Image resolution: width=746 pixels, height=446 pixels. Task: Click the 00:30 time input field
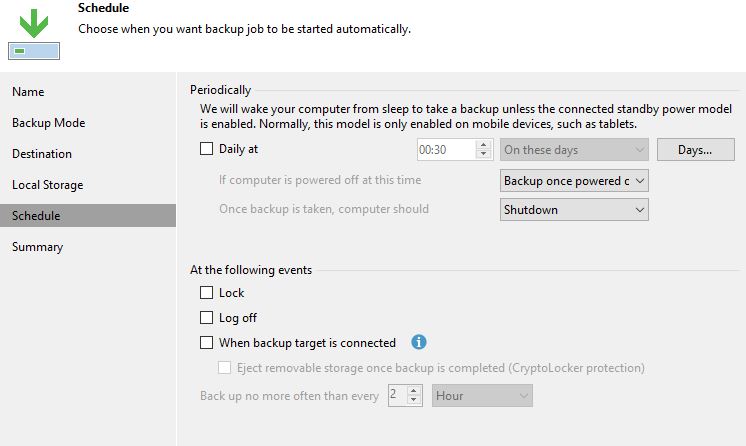pos(445,150)
